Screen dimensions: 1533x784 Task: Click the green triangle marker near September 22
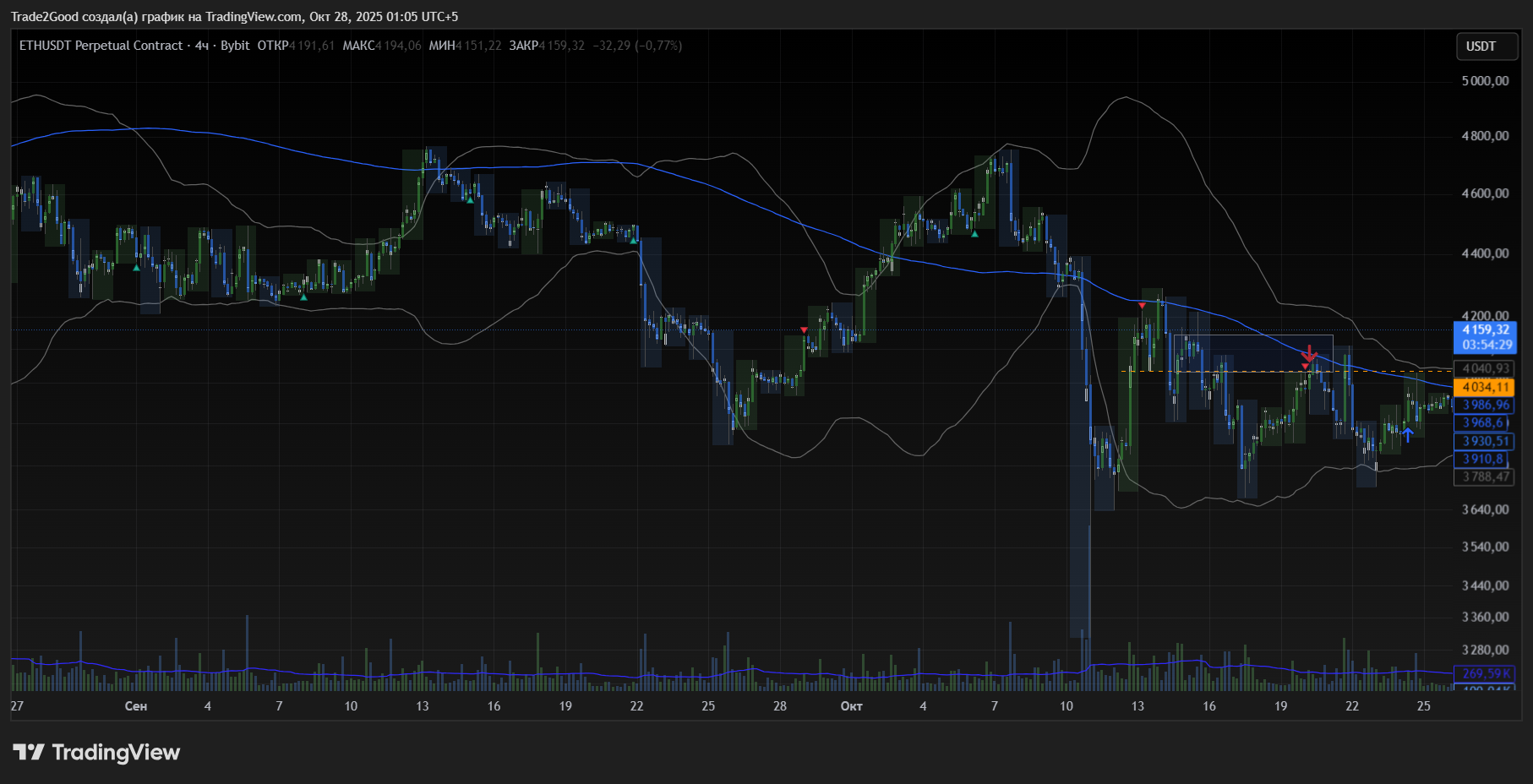pyautogui.click(x=633, y=240)
